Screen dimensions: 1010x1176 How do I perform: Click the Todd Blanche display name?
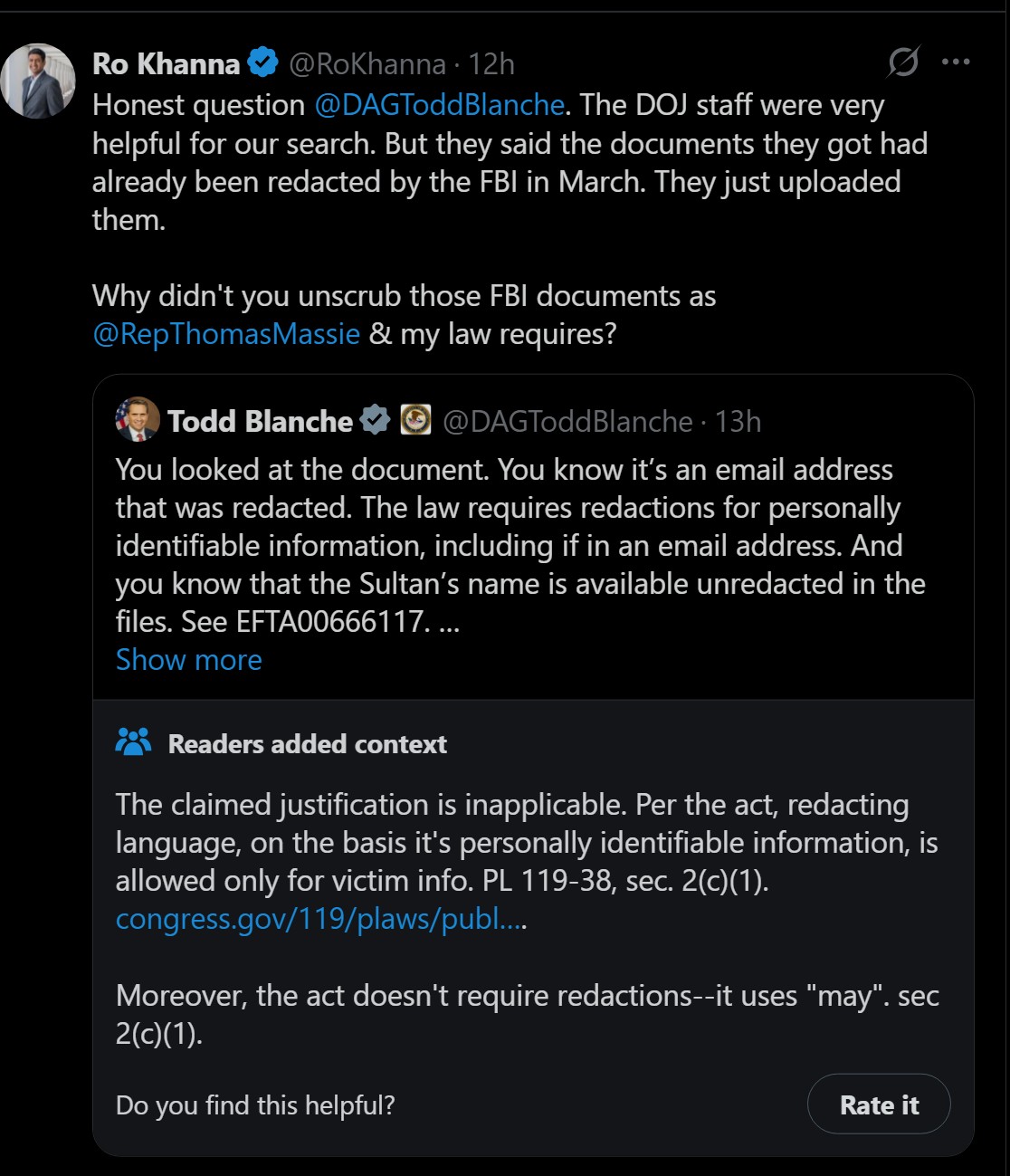pos(260,421)
